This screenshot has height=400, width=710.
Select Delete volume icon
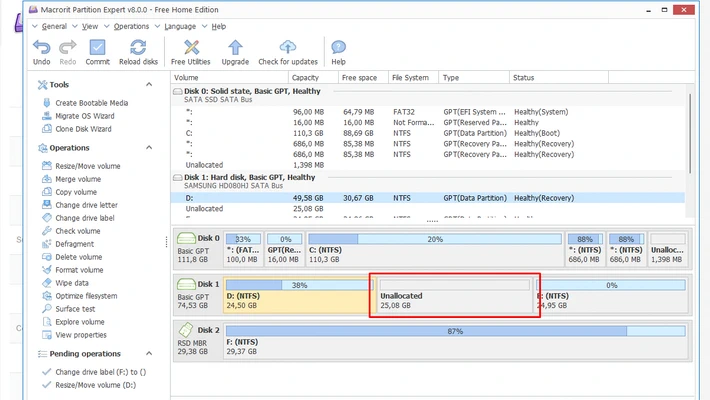[46, 257]
